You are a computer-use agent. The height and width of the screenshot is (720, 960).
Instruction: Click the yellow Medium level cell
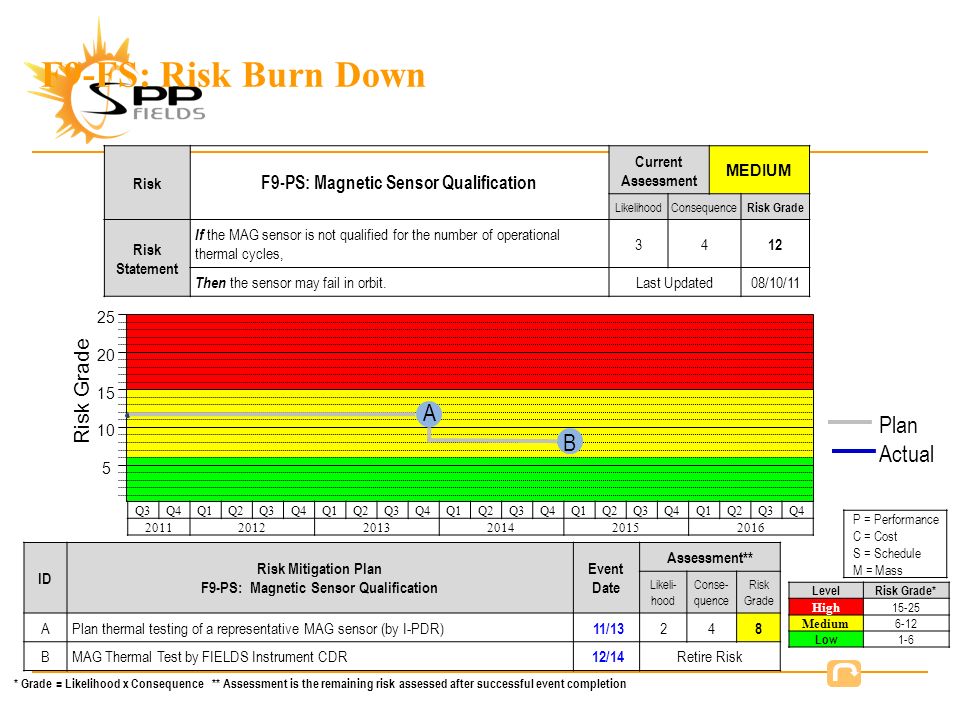pyautogui.click(x=826, y=623)
